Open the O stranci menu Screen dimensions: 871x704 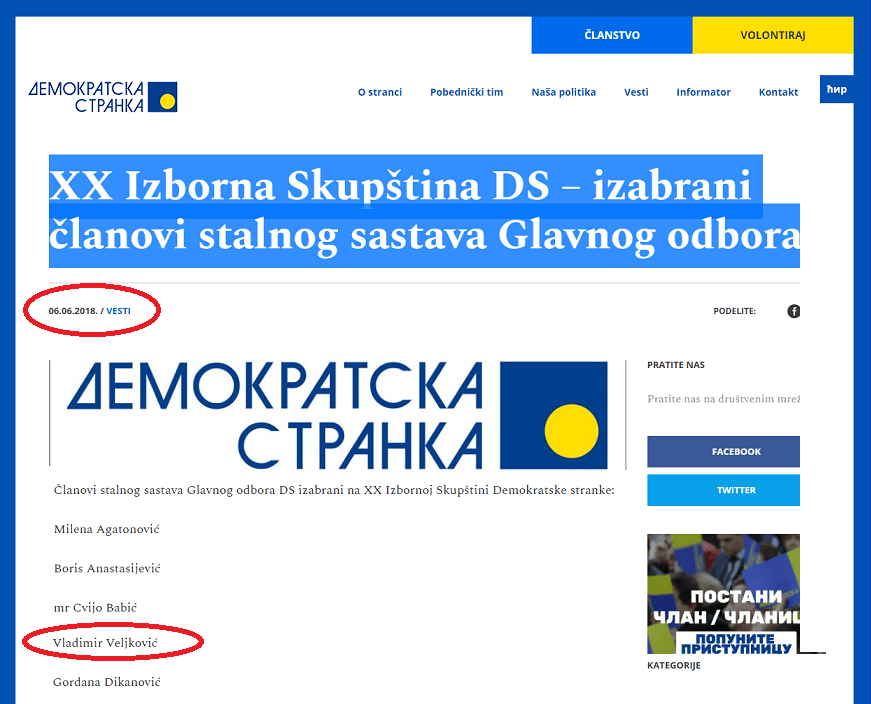[380, 92]
